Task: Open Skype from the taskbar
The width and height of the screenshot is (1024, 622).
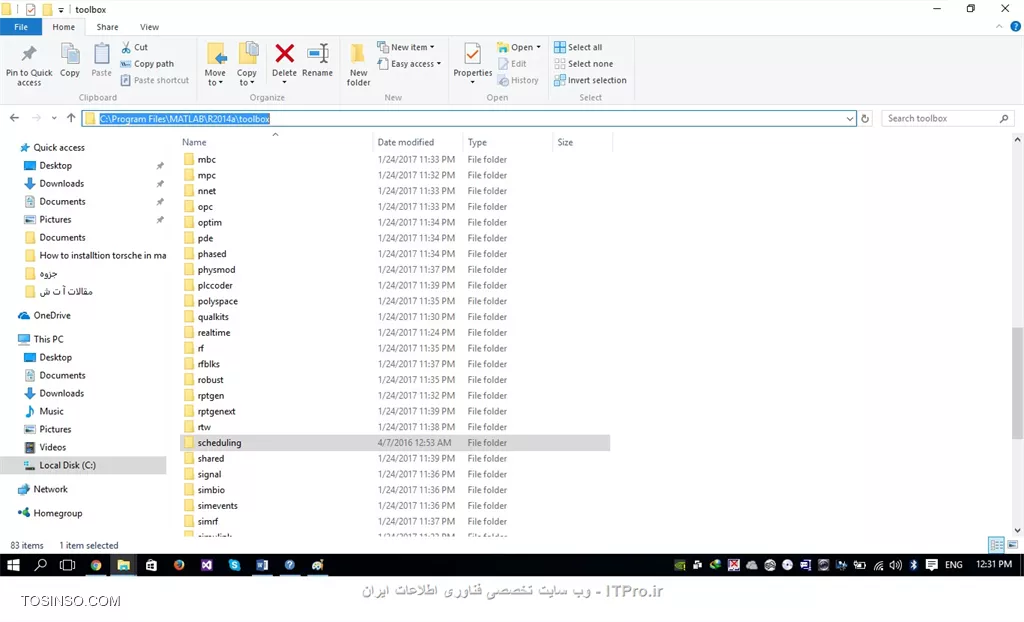Action: coord(234,565)
